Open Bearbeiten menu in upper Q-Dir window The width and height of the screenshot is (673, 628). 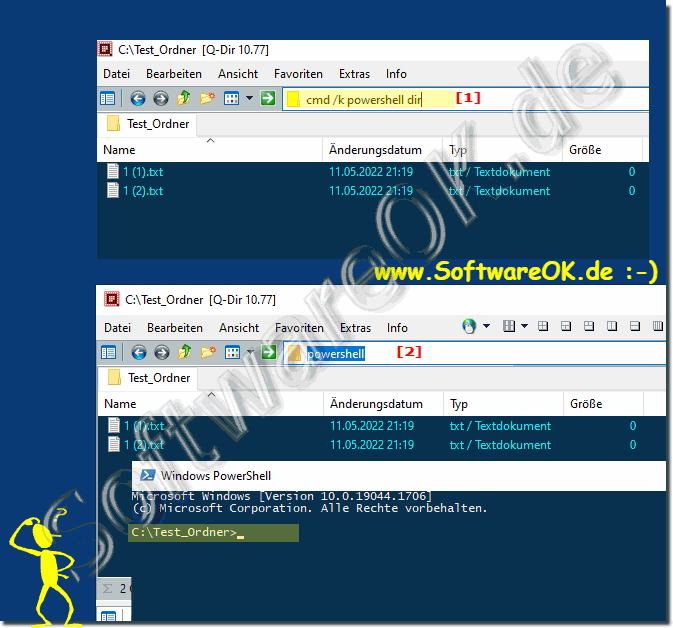tap(174, 74)
